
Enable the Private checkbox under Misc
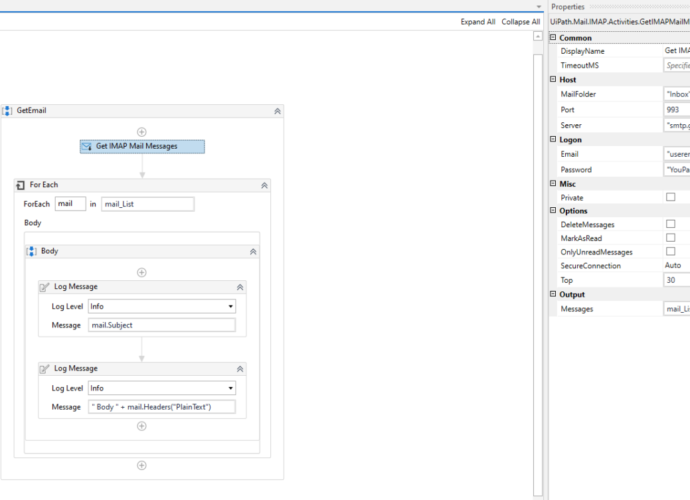click(671, 198)
